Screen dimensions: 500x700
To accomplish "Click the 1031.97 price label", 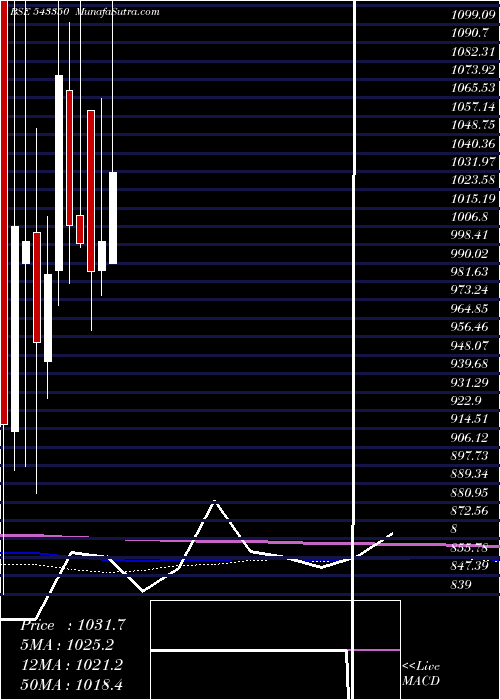I will (473, 162).
